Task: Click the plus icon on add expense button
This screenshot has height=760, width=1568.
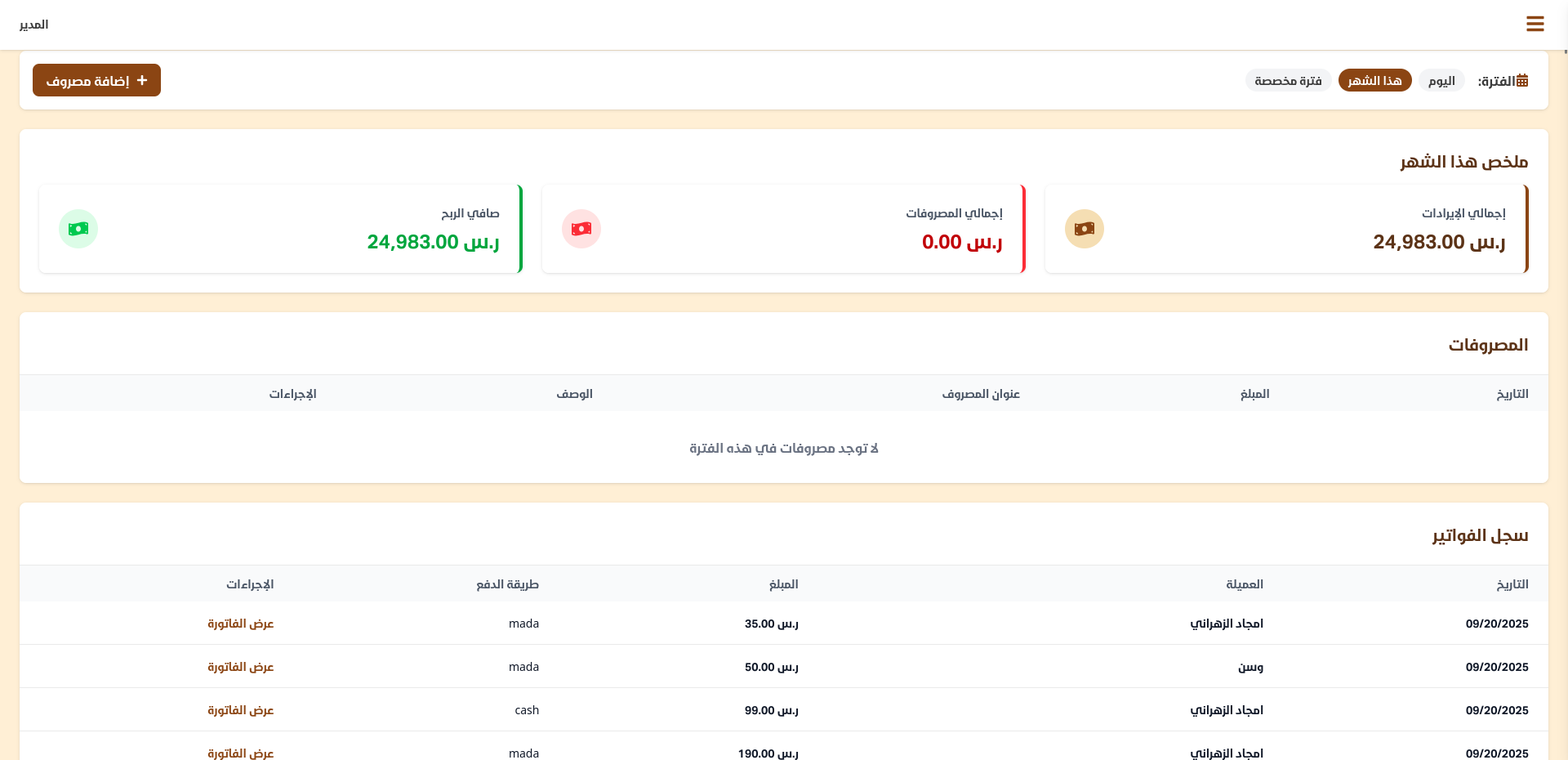Action: (x=142, y=80)
